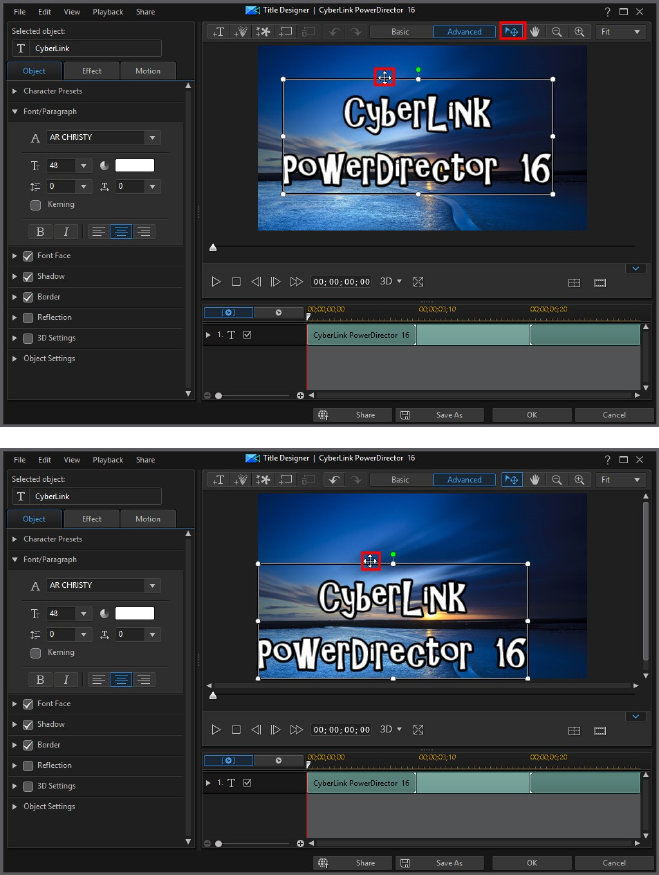Click Insert Background icon in upper window toolbar

pyautogui.click(x=286, y=32)
